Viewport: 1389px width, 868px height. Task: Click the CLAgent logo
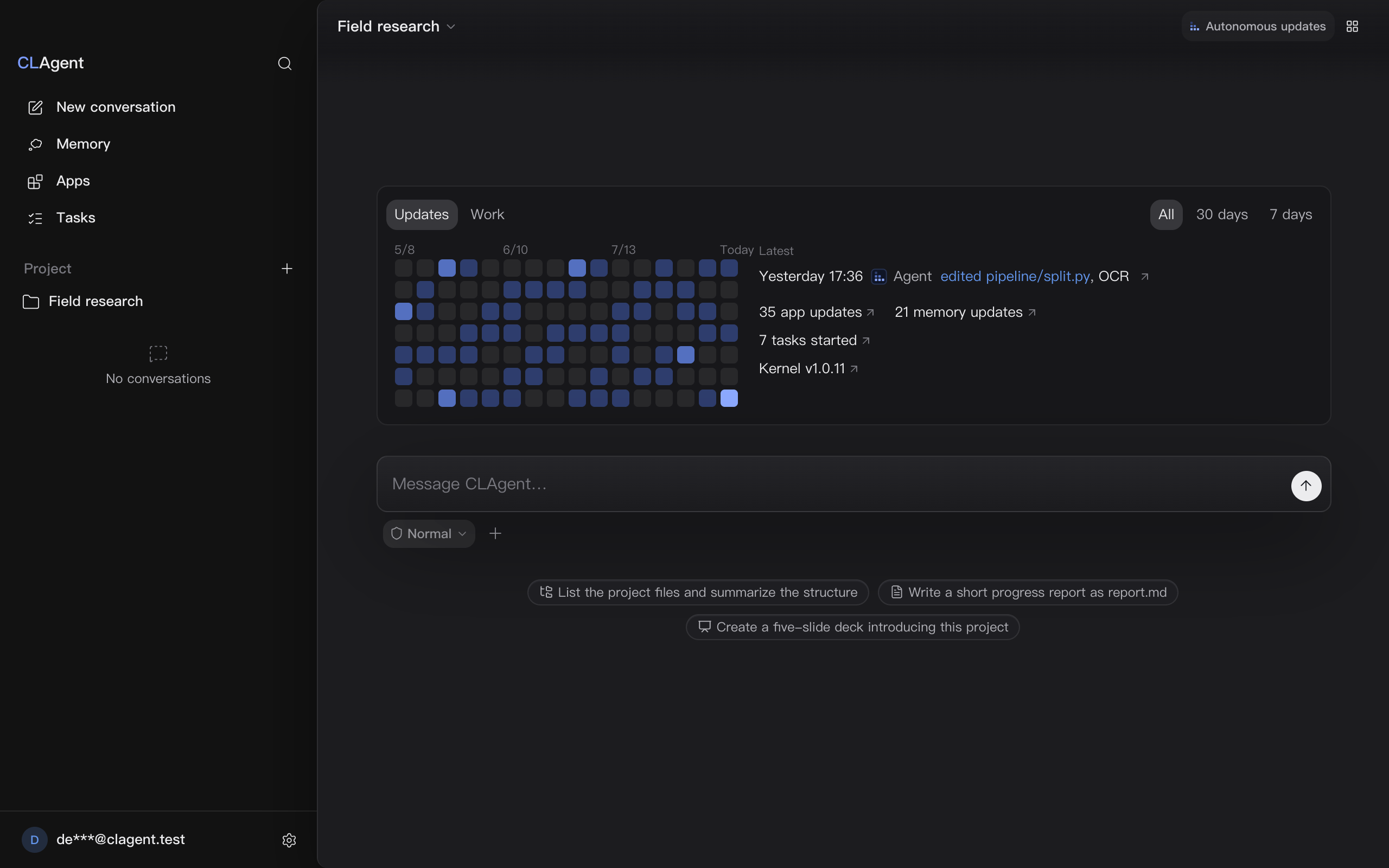(50, 63)
